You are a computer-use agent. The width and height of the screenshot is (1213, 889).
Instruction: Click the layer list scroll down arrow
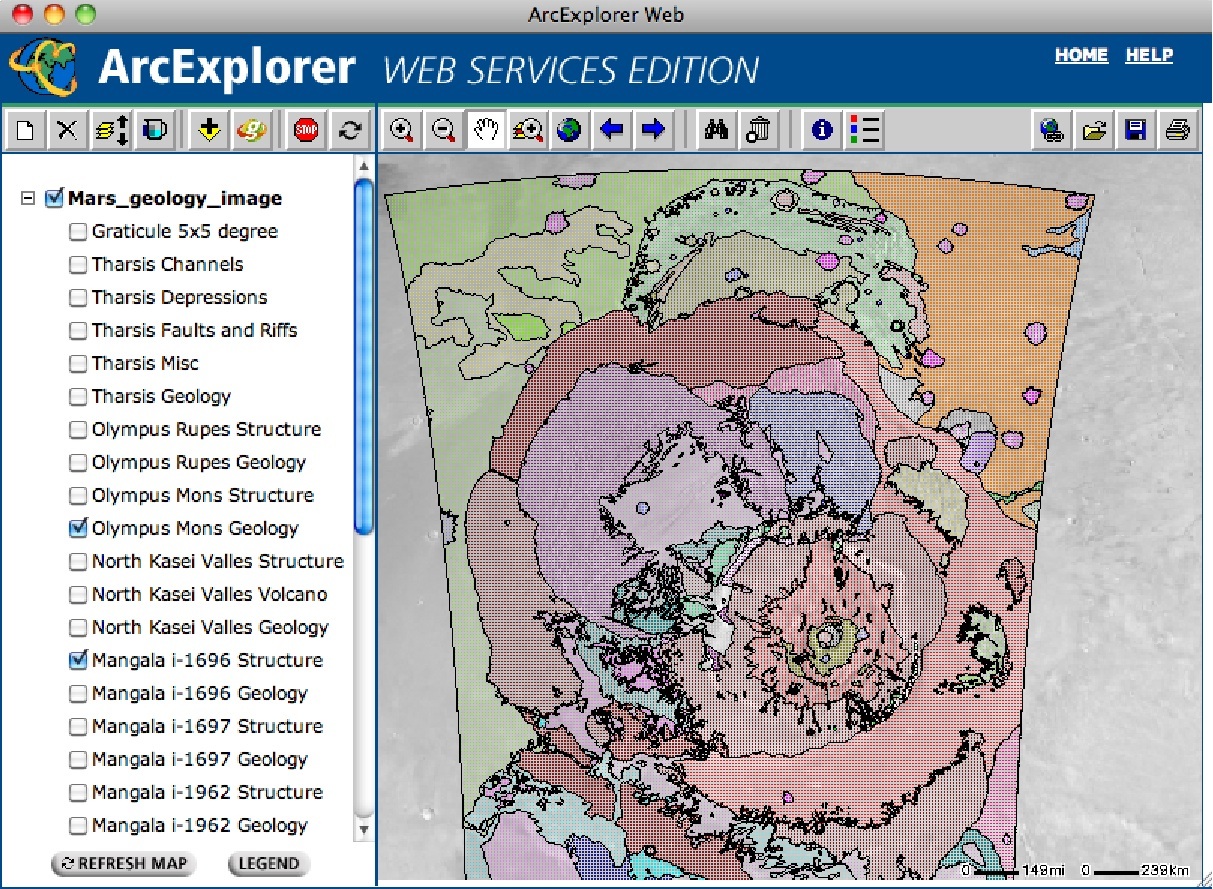pos(364,830)
